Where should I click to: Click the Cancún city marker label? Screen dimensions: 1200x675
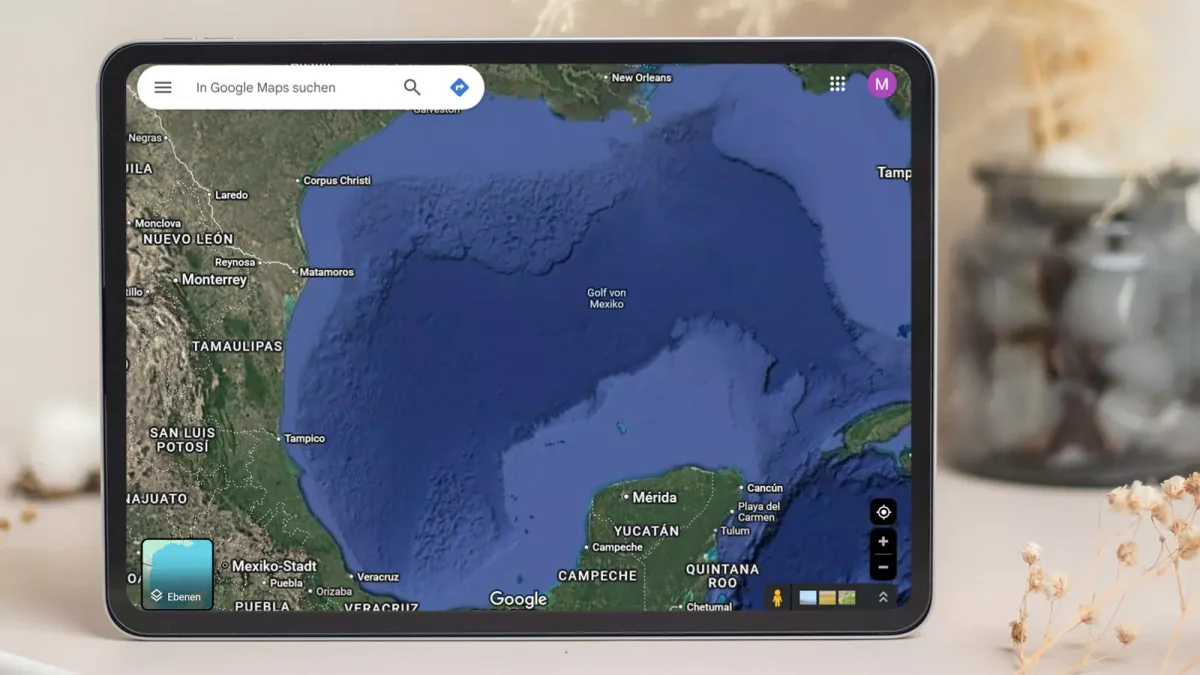(764, 488)
